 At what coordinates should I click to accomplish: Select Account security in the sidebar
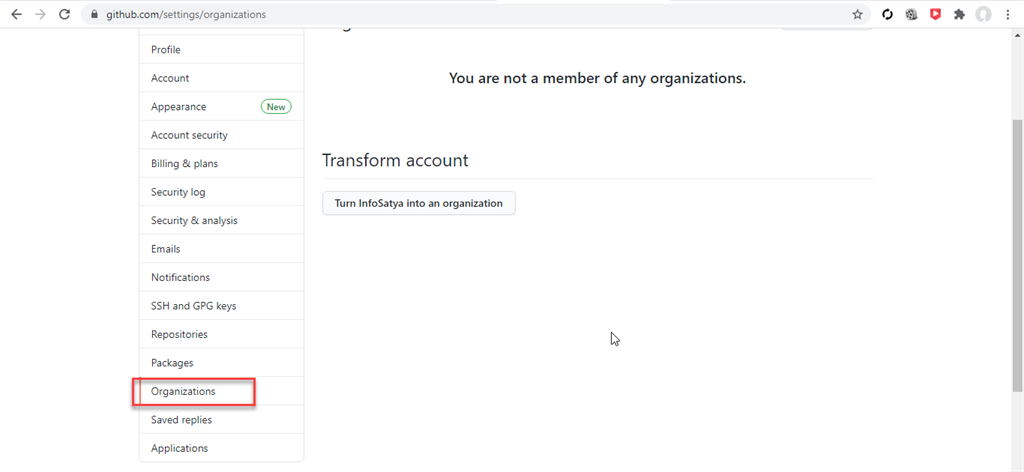189,135
